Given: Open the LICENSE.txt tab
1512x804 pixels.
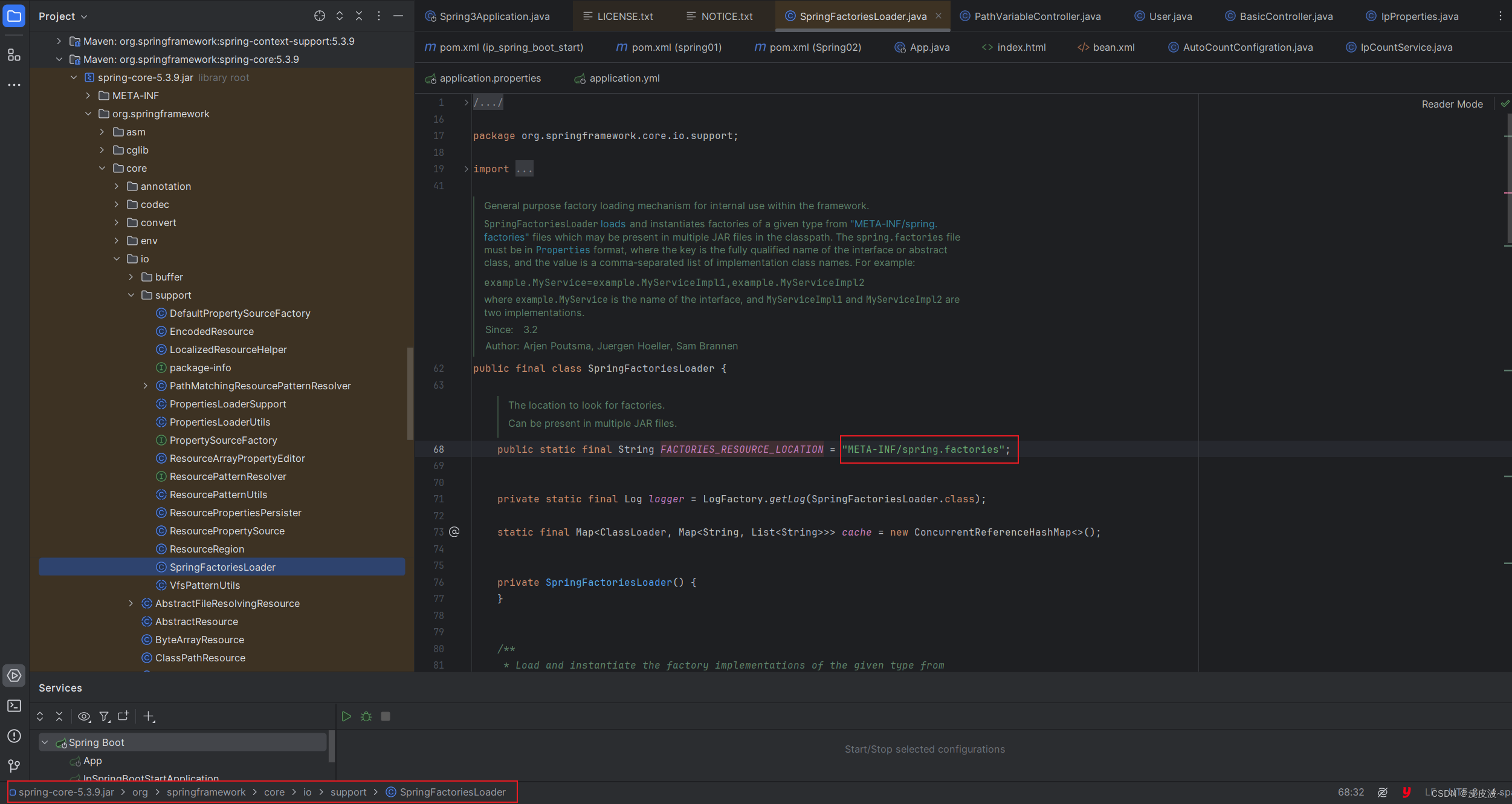Looking at the screenshot, I should 618,16.
